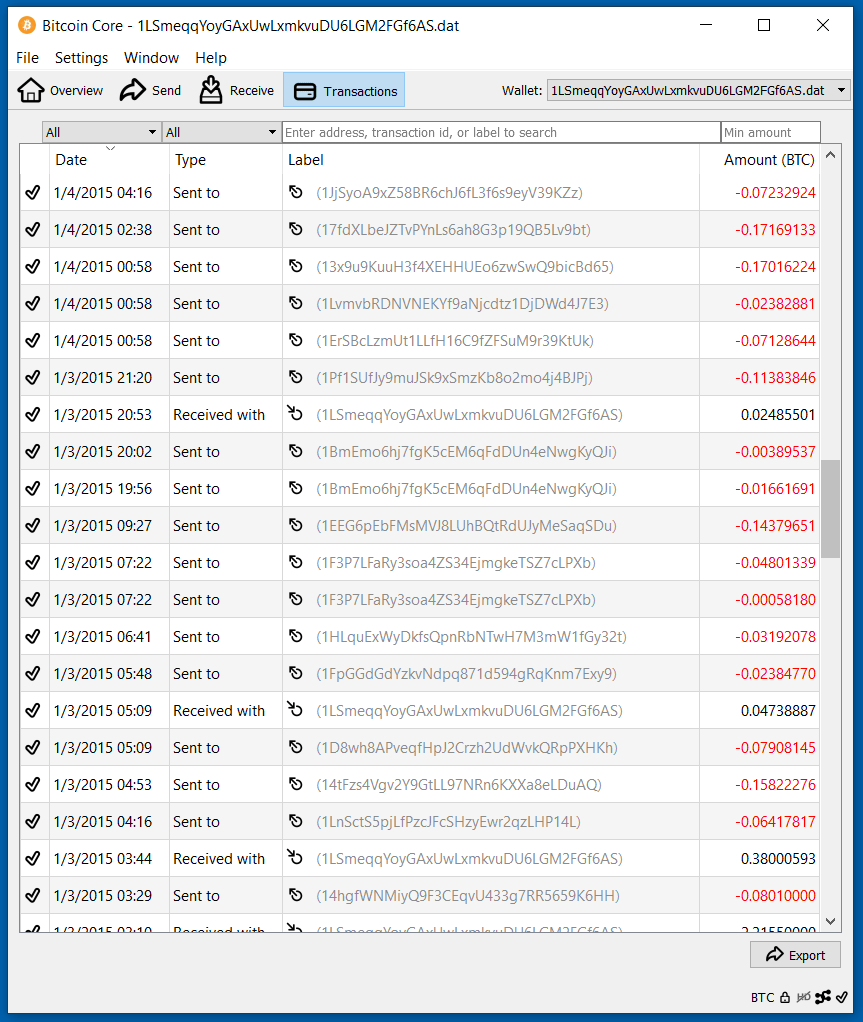Click the address search field
This screenshot has width=863, height=1022.
click(501, 132)
